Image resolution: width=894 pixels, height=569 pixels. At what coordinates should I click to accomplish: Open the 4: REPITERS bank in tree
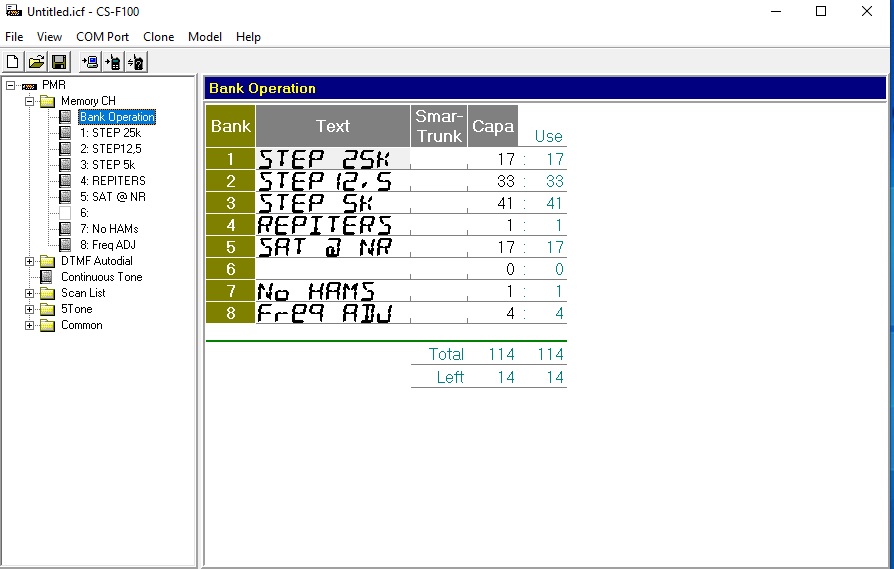pyautogui.click(x=112, y=181)
